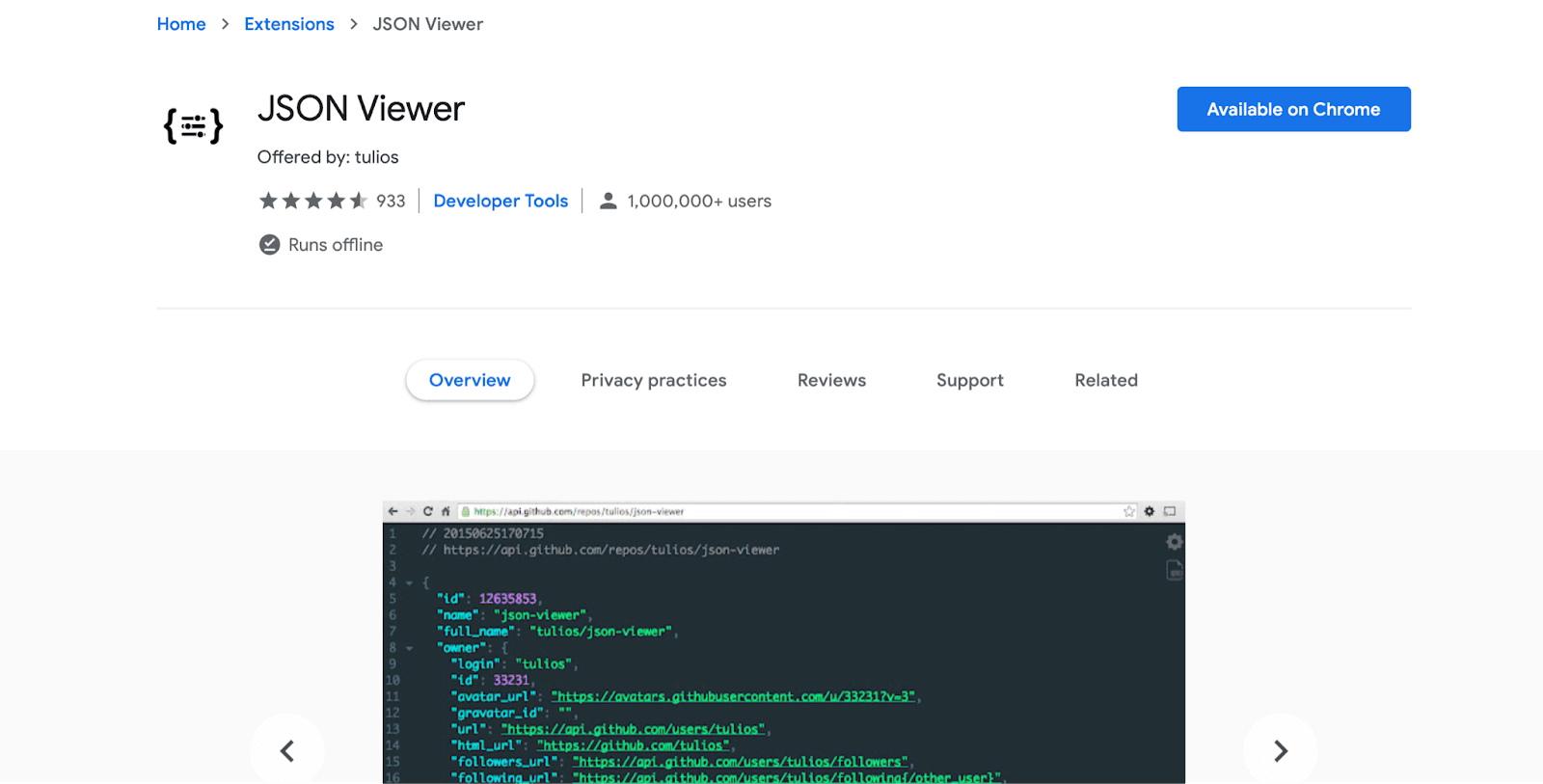Click the users person icon
Screen dimensions: 1543x784
click(608, 201)
